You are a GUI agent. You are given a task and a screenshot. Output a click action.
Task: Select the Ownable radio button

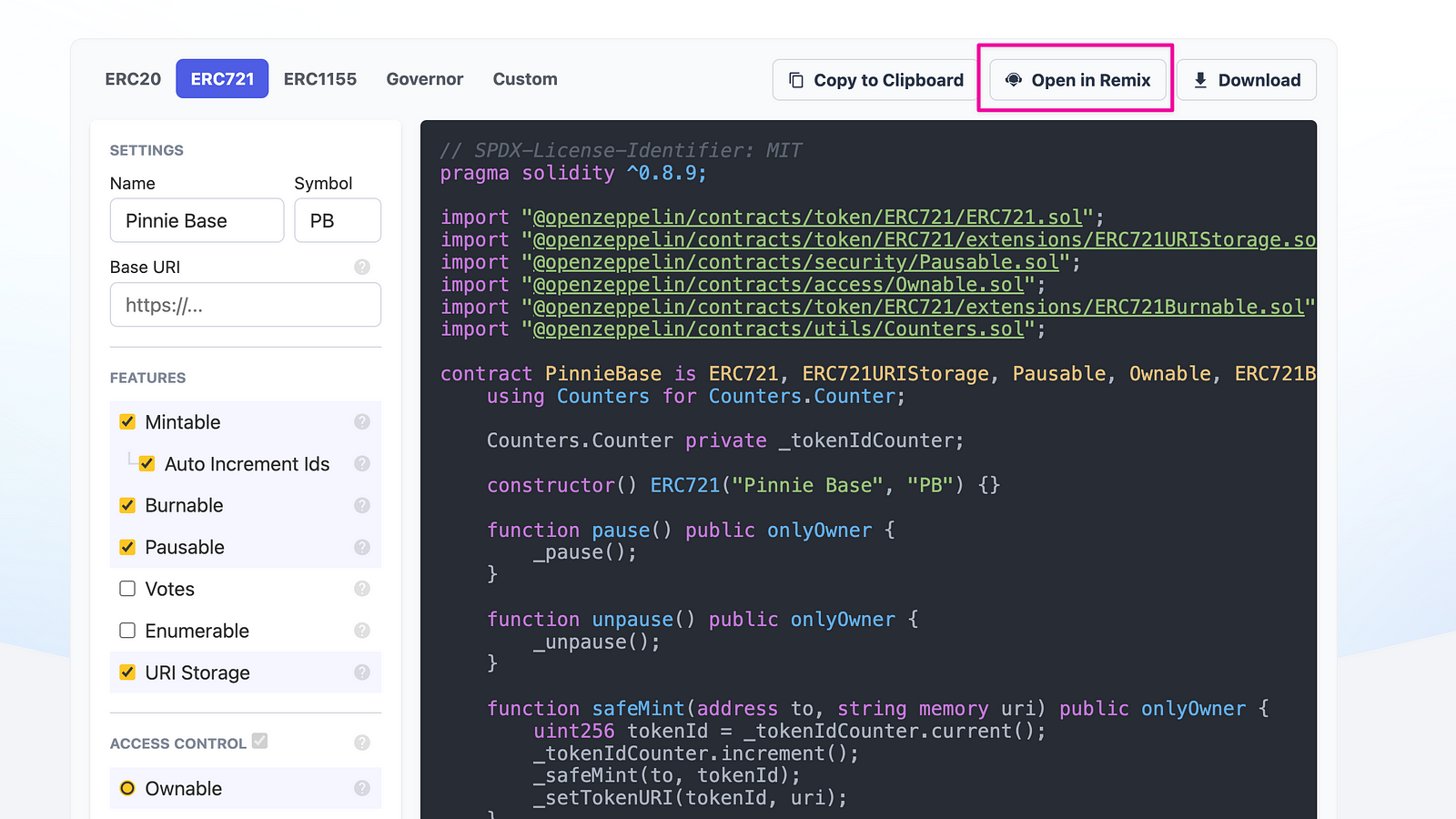coord(127,788)
